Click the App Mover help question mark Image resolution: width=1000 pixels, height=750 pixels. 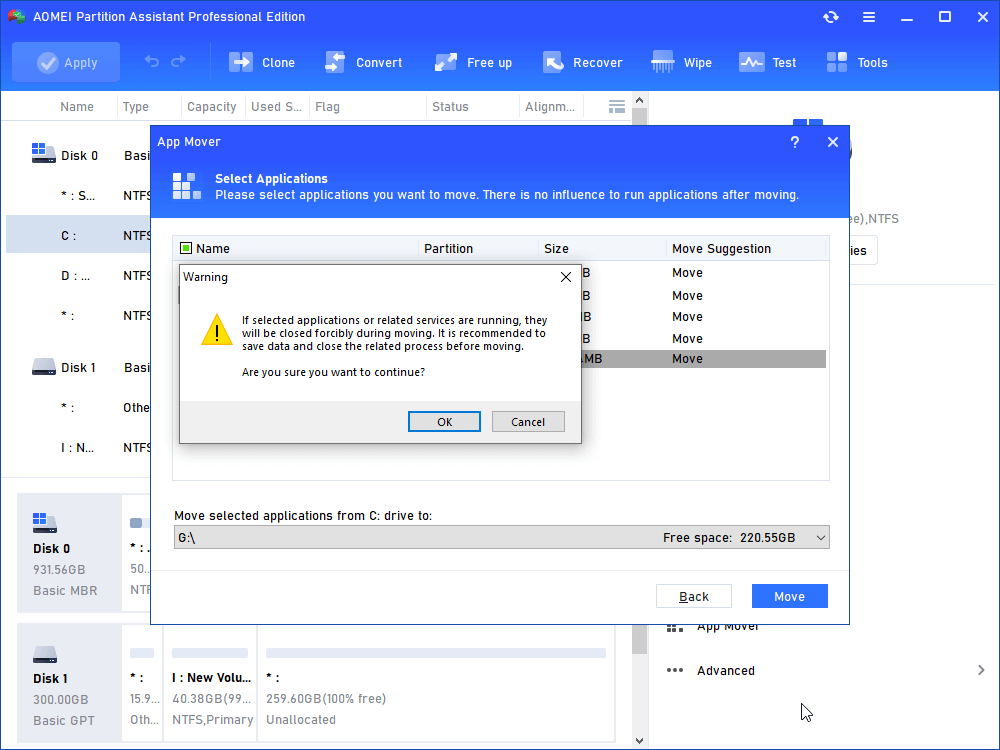click(x=795, y=142)
